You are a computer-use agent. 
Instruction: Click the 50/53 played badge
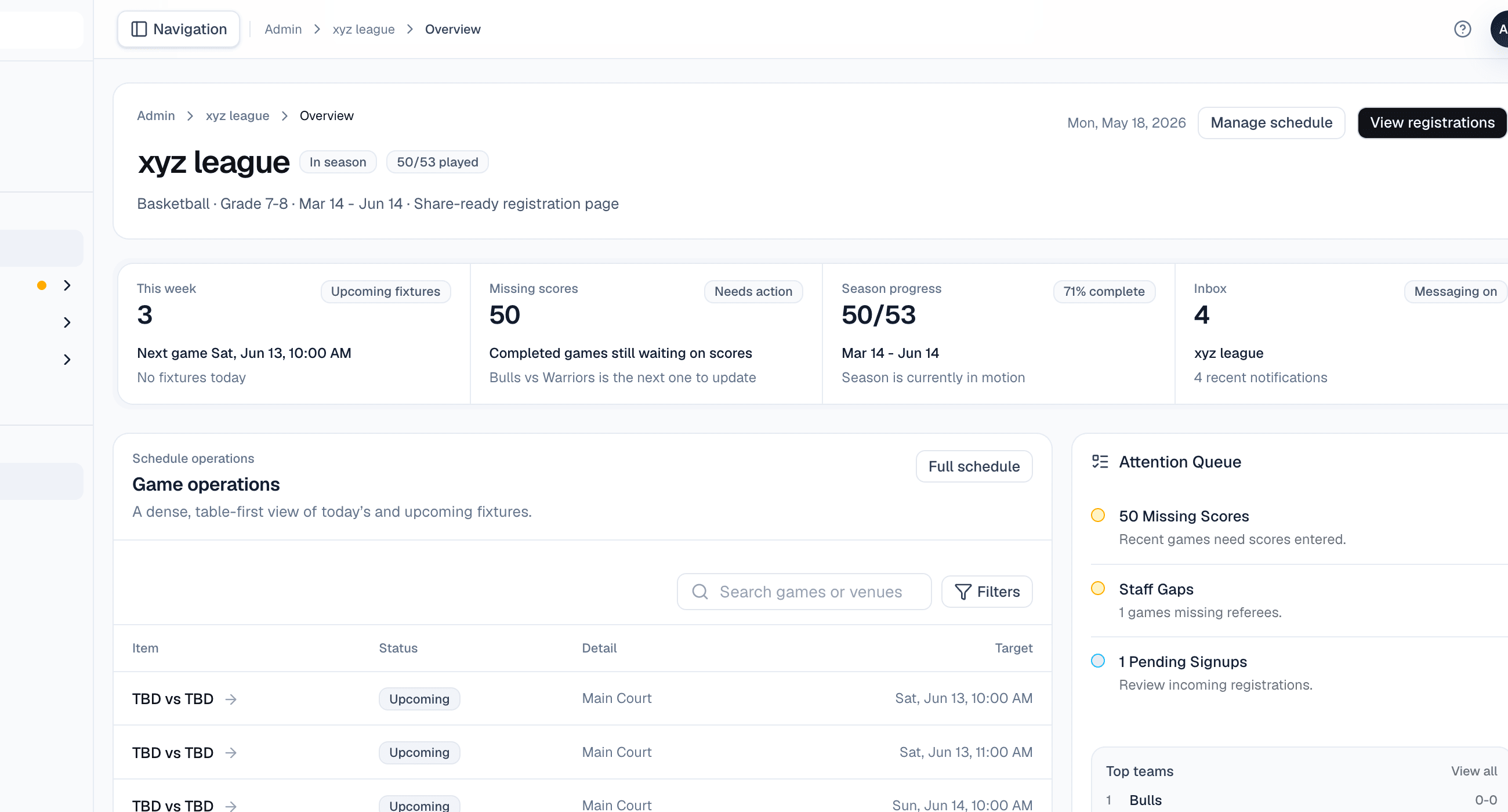tap(437, 162)
